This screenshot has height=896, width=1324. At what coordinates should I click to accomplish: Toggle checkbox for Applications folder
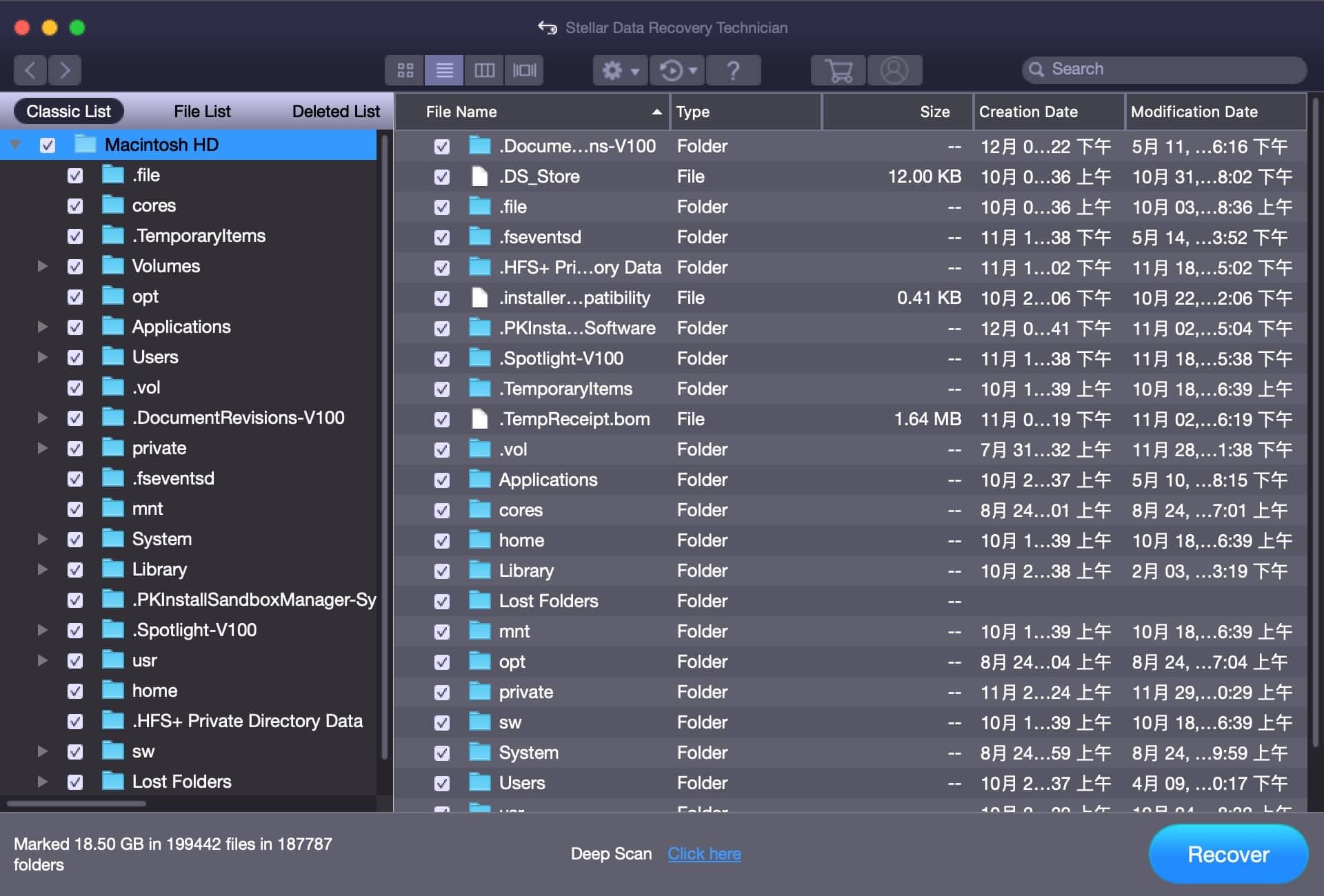(x=74, y=327)
